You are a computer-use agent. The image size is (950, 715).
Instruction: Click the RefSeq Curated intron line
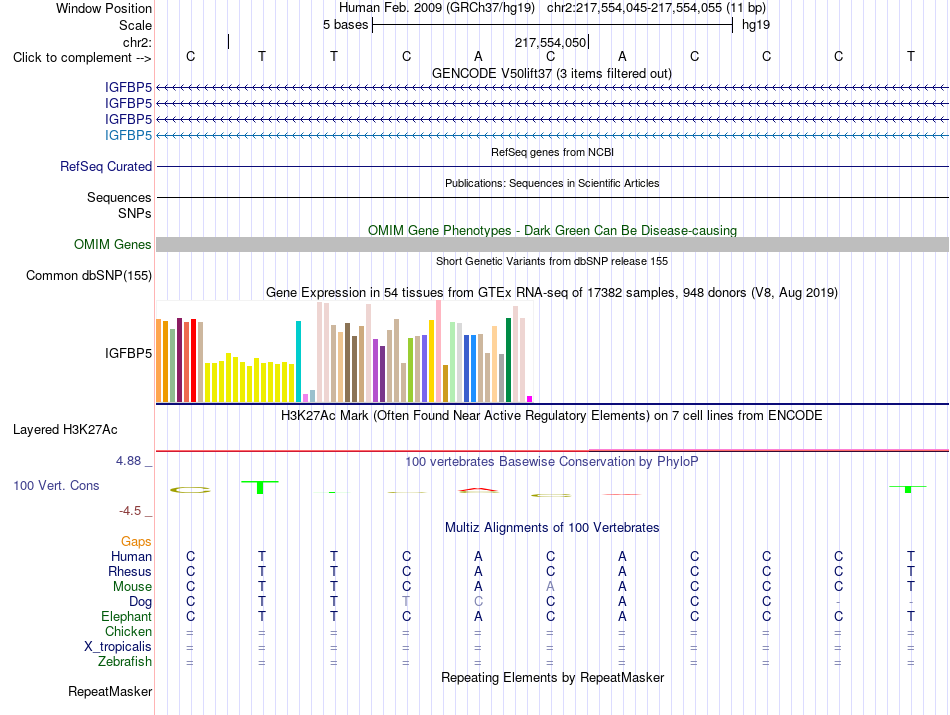552,167
